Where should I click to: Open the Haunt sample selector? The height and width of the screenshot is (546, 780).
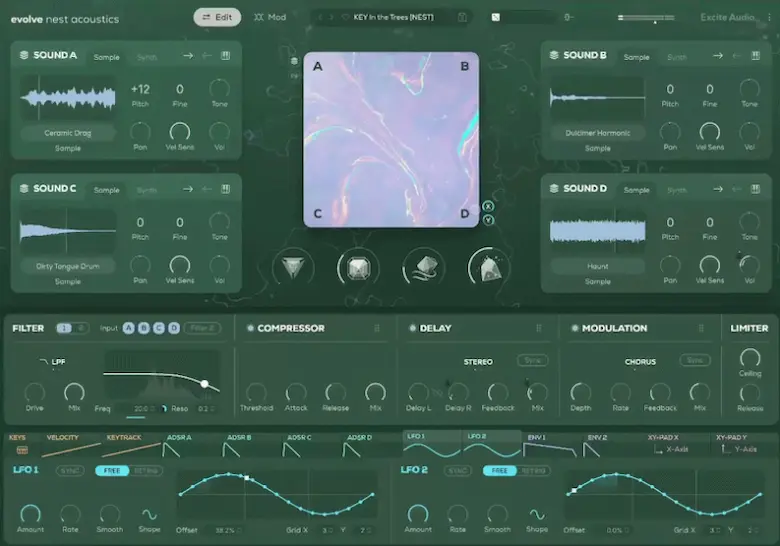tap(597, 266)
